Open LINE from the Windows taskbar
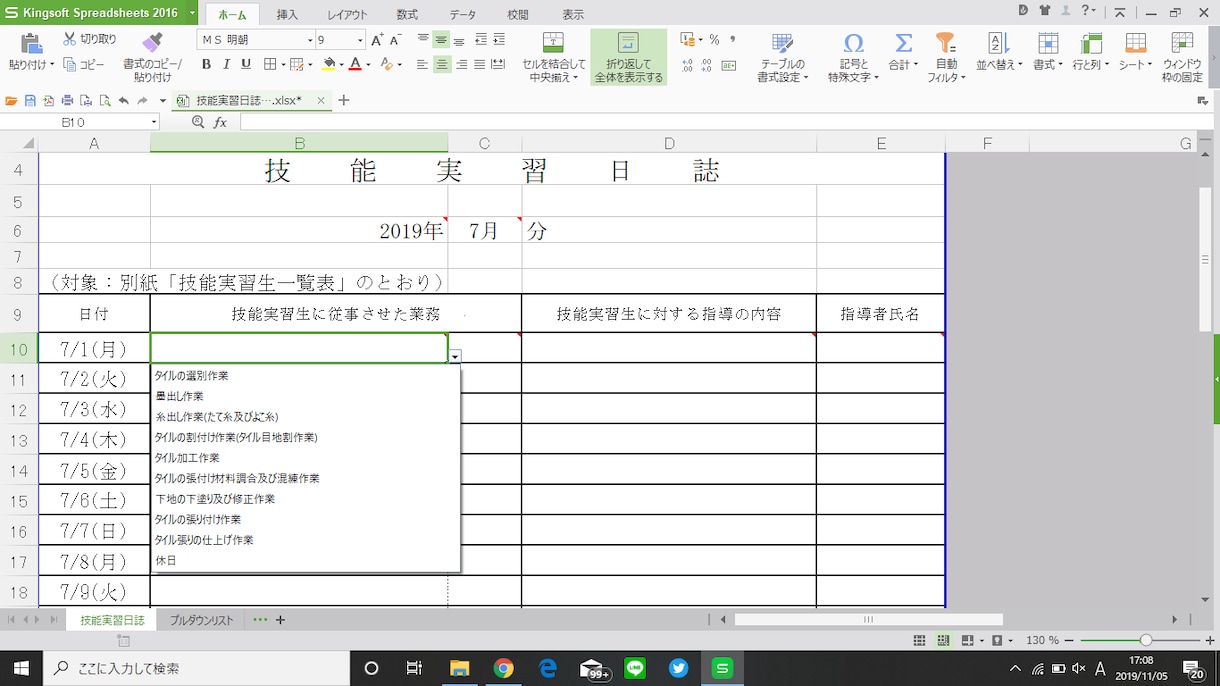The height and width of the screenshot is (686, 1220). point(635,668)
